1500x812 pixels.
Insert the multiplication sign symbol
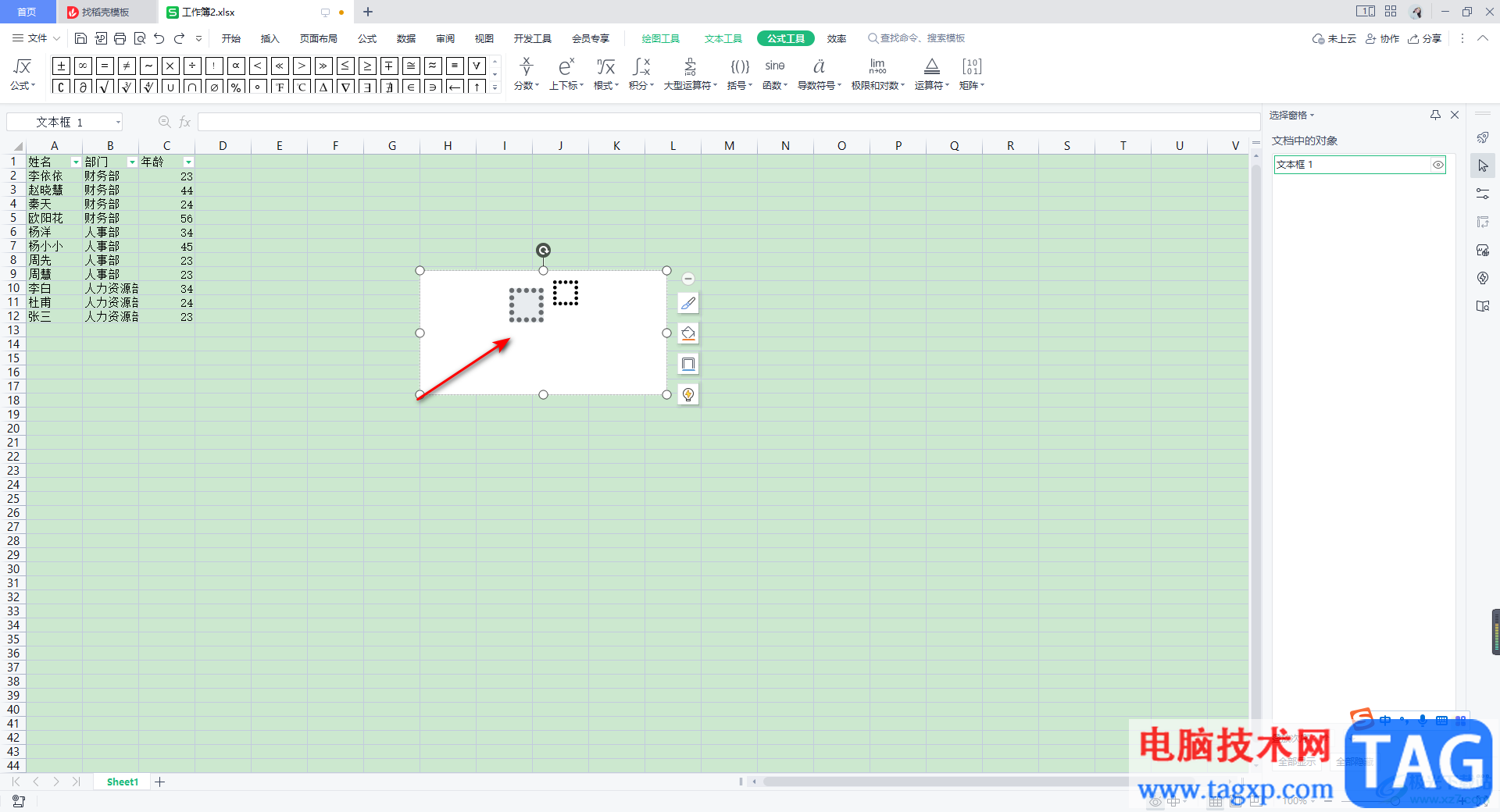click(170, 66)
